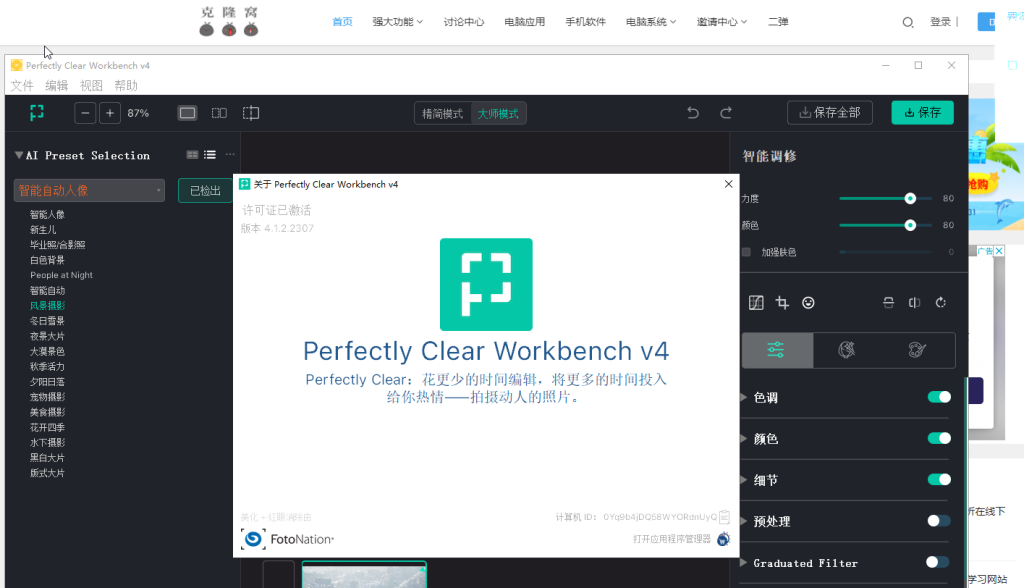This screenshot has height=588, width=1024.
Task: Open the 帮助 menu
Action: [125, 86]
